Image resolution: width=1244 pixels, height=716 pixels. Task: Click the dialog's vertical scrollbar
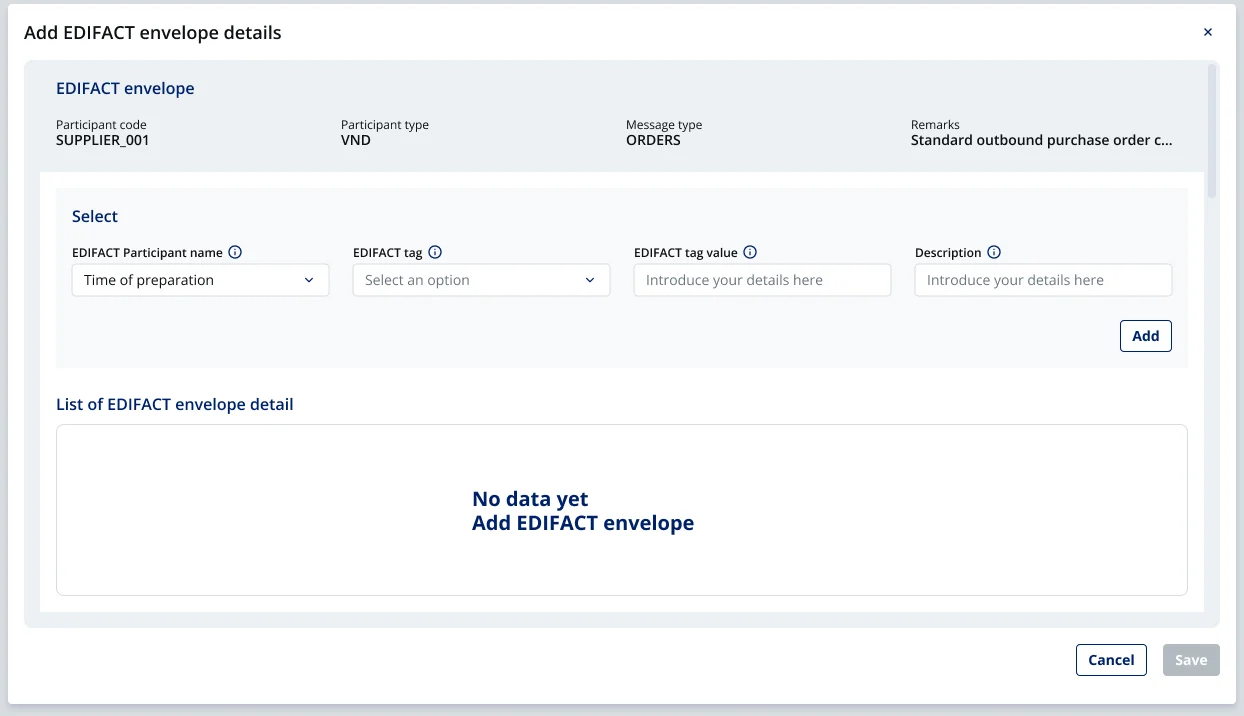(x=1212, y=130)
